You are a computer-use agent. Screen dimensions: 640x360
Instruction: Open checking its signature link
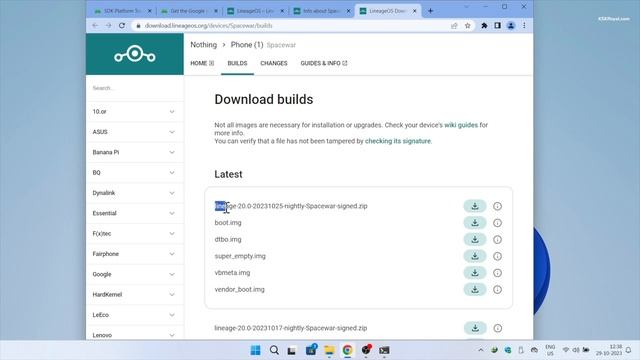[398, 141]
